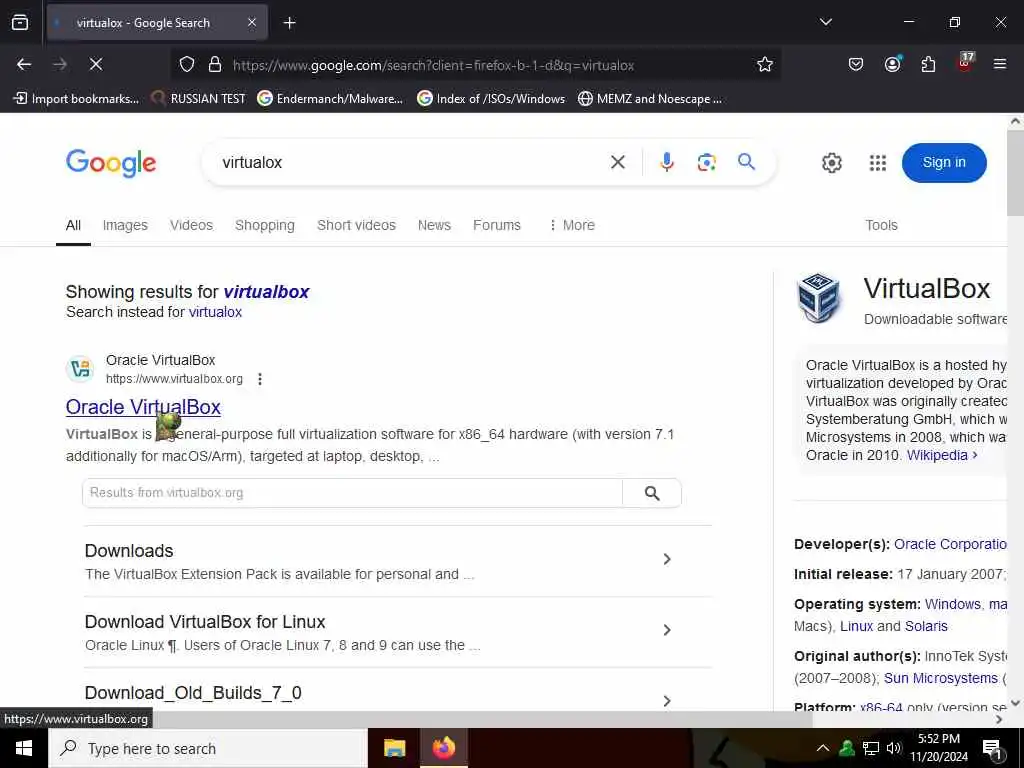Image resolution: width=1024 pixels, height=768 pixels.
Task: Open the extension with badge 17
Action: (x=964, y=63)
